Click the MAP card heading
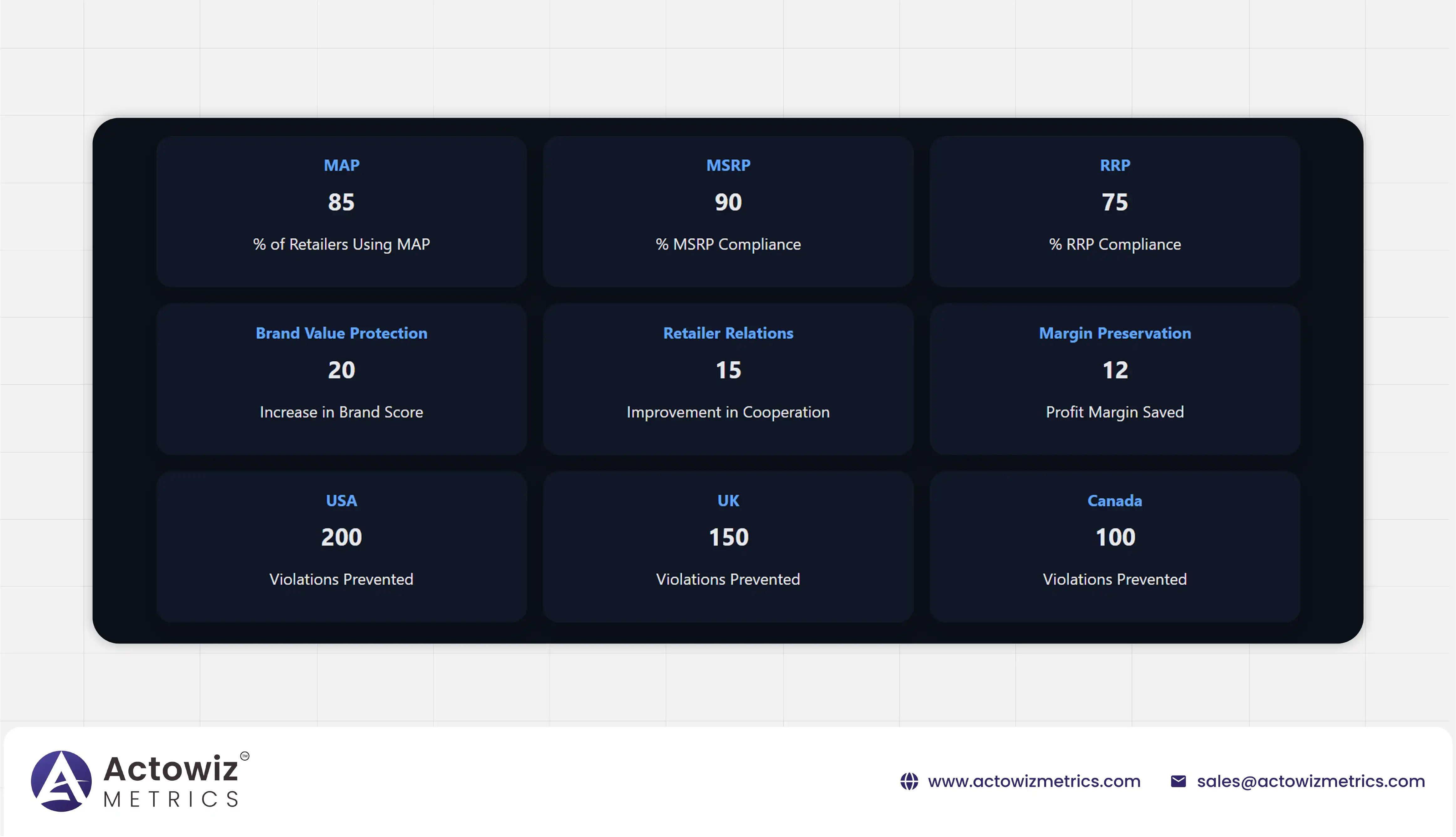 click(x=341, y=166)
